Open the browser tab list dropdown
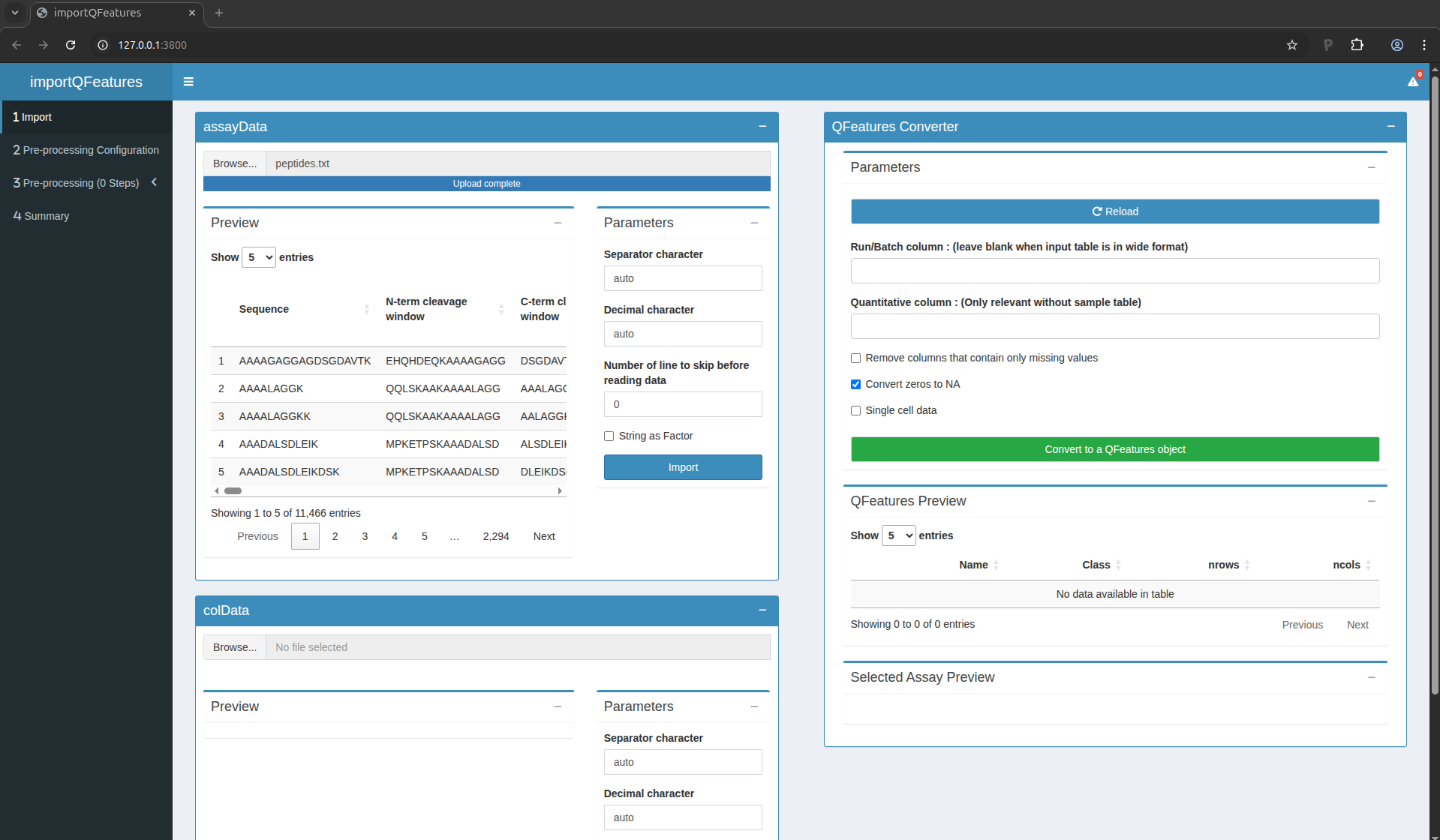 [14, 13]
